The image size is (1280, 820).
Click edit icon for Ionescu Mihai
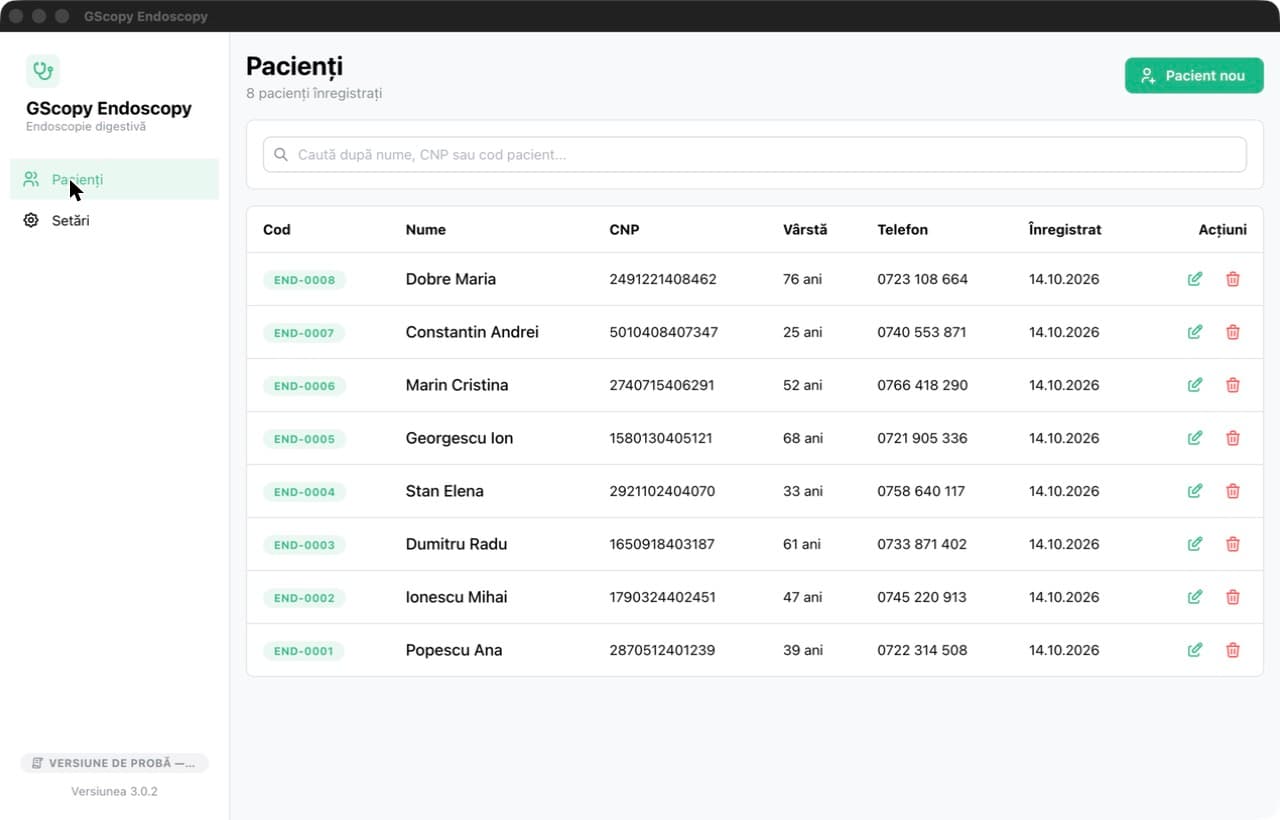[1194, 597]
